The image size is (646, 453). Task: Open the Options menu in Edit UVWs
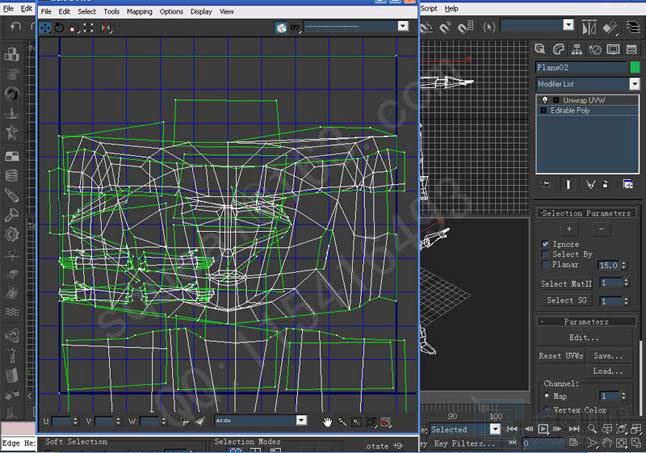tap(171, 12)
